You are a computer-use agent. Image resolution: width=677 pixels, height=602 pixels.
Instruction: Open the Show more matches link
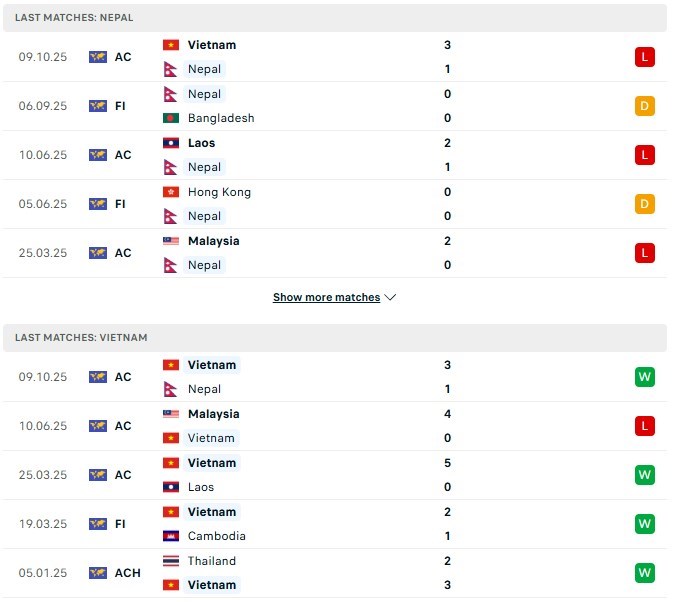tap(326, 297)
